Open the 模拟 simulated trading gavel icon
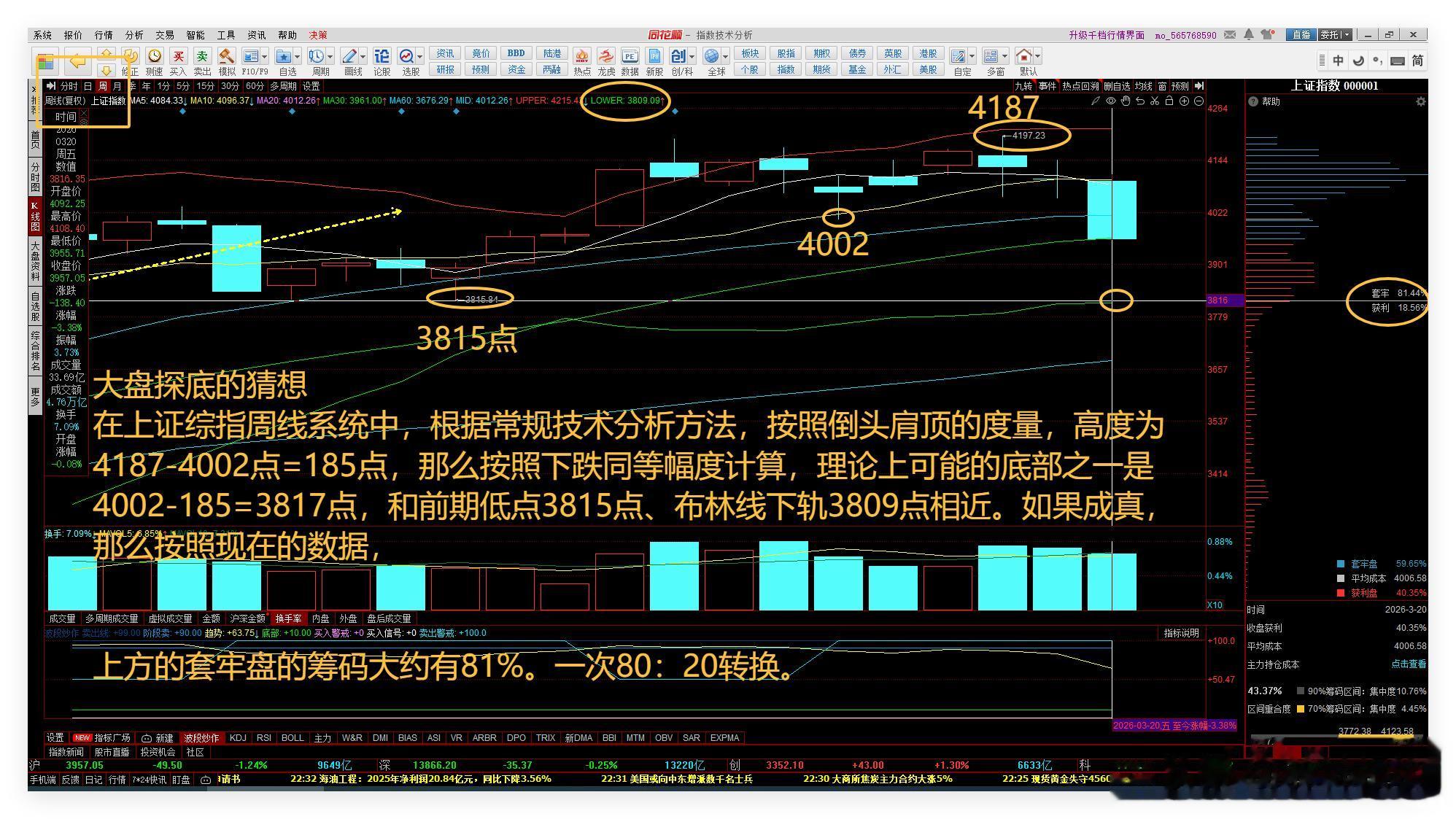This screenshot has height=819, width=1456. tap(227, 57)
